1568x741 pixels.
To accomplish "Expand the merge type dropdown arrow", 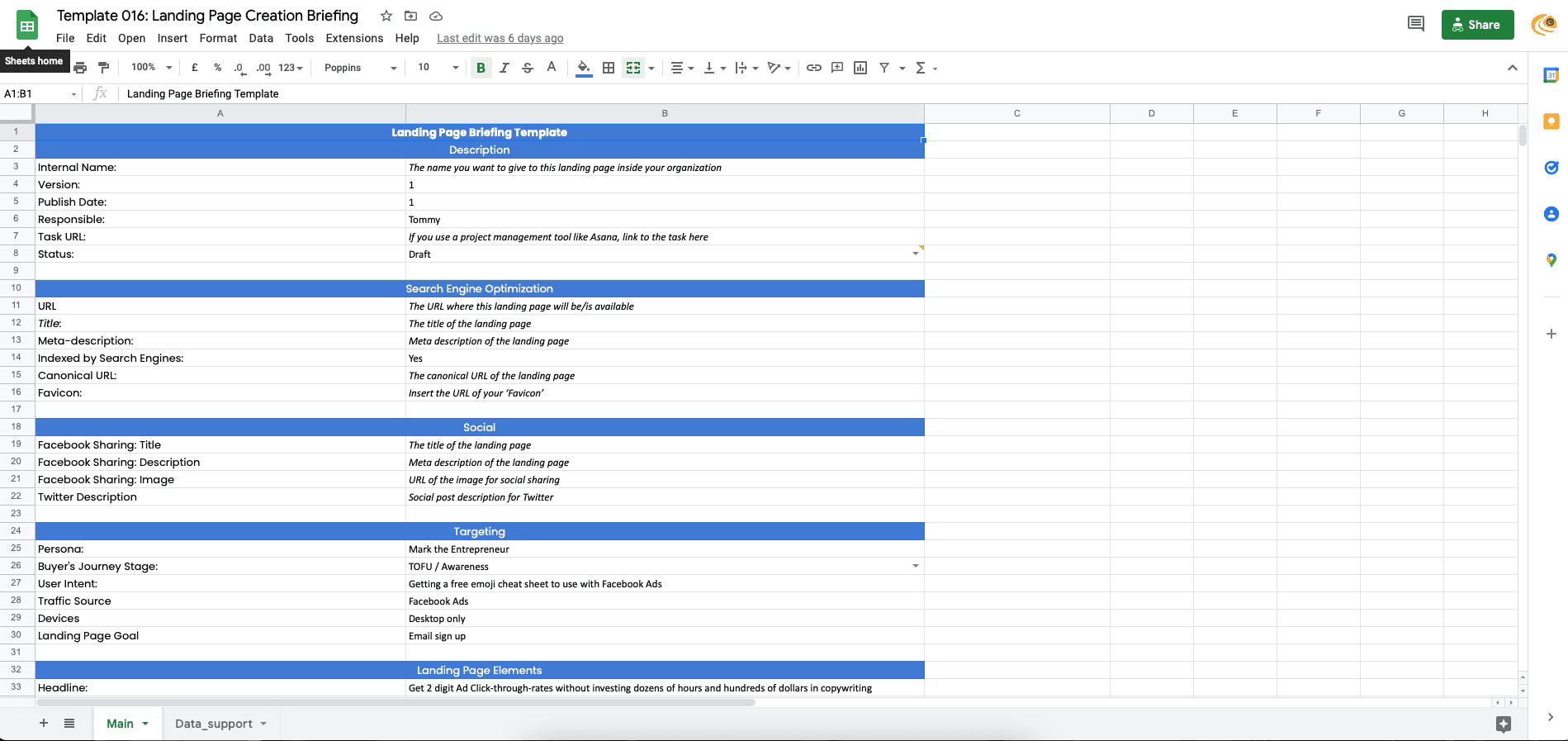I will coord(651,69).
